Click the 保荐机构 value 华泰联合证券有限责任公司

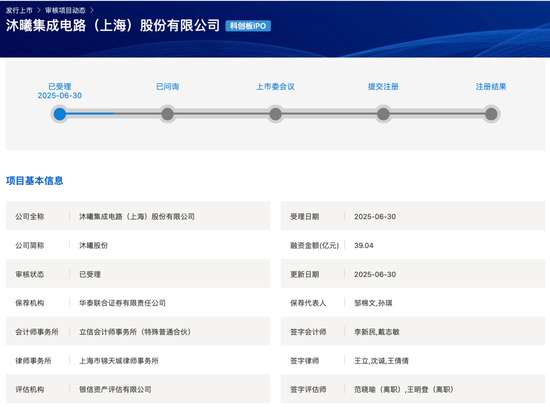[x=122, y=303]
